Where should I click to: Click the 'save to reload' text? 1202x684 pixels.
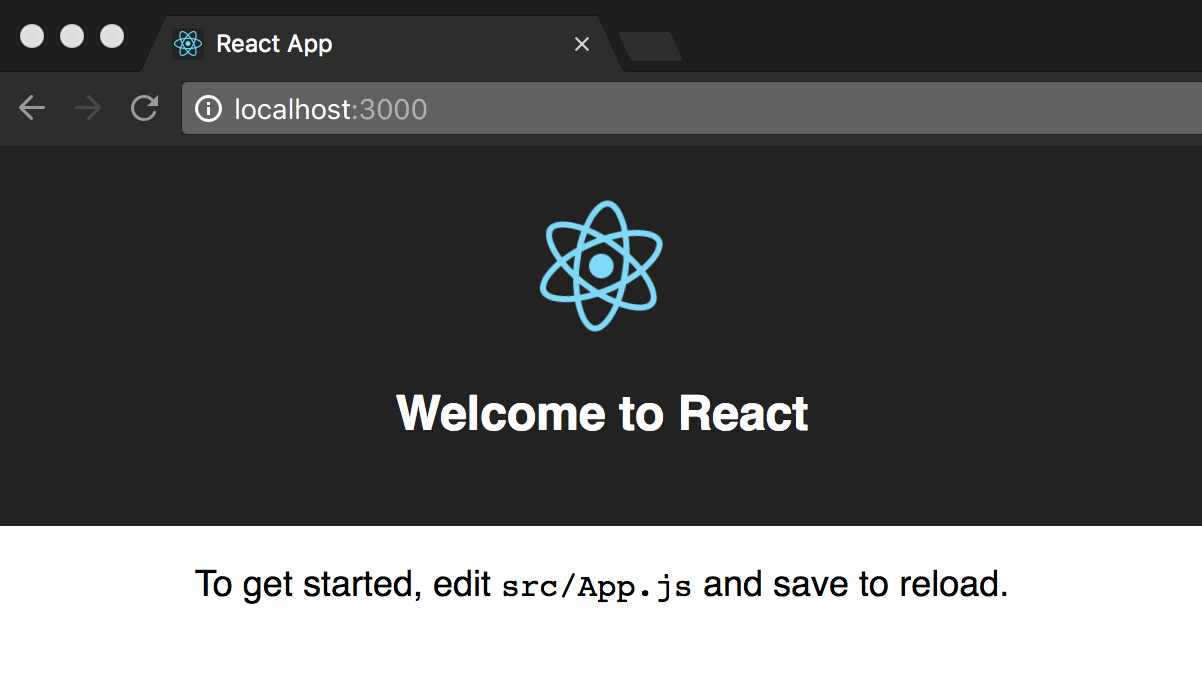(x=890, y=584)
